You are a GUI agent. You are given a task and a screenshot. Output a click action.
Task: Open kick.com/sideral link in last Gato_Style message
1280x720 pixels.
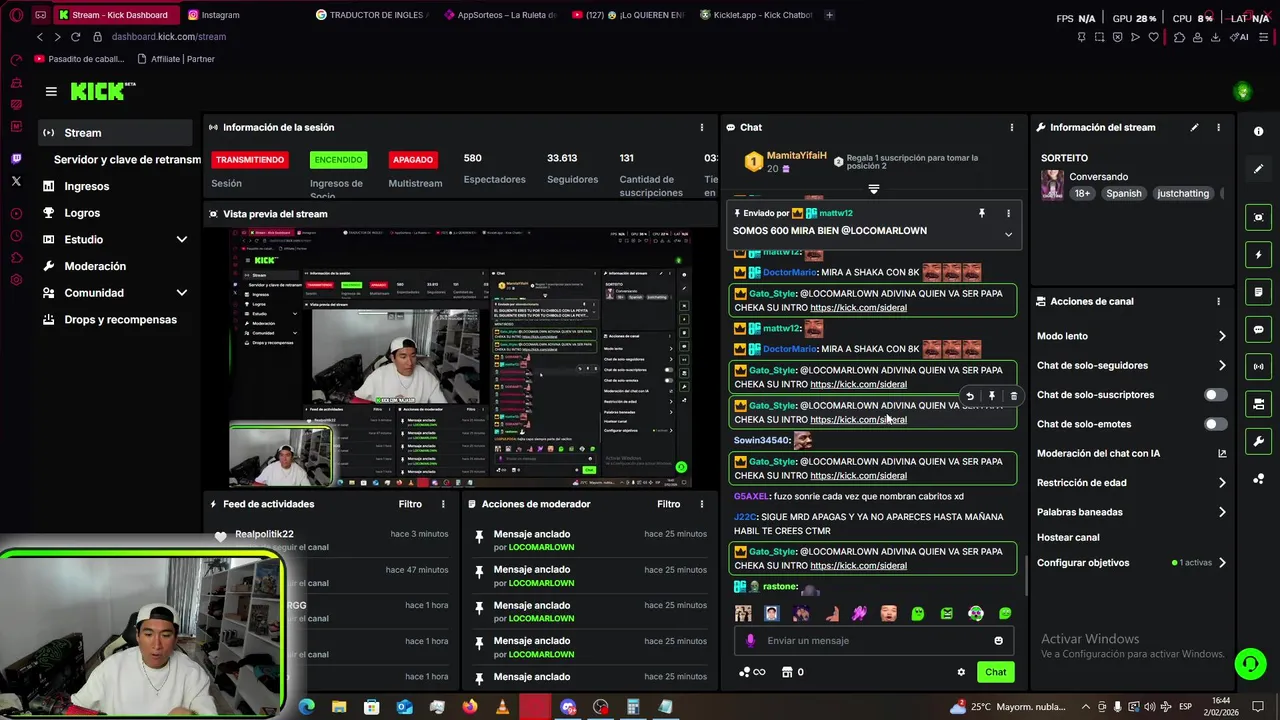[x=858, y=565]
